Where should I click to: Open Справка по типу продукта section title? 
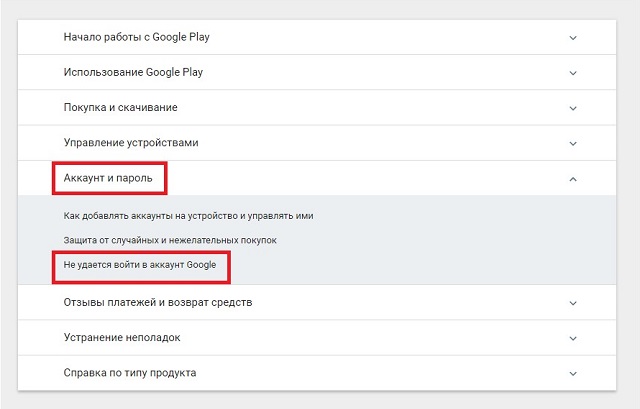click(129, 373)
